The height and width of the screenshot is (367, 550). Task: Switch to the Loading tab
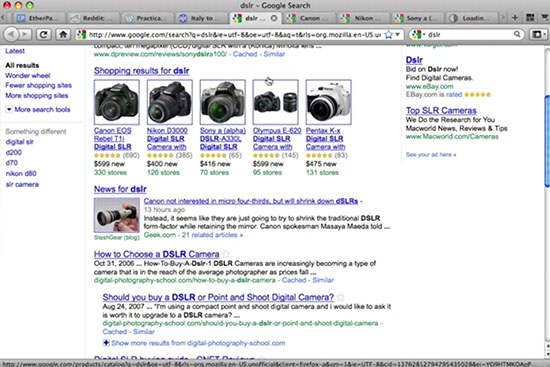tap(471, 18)
